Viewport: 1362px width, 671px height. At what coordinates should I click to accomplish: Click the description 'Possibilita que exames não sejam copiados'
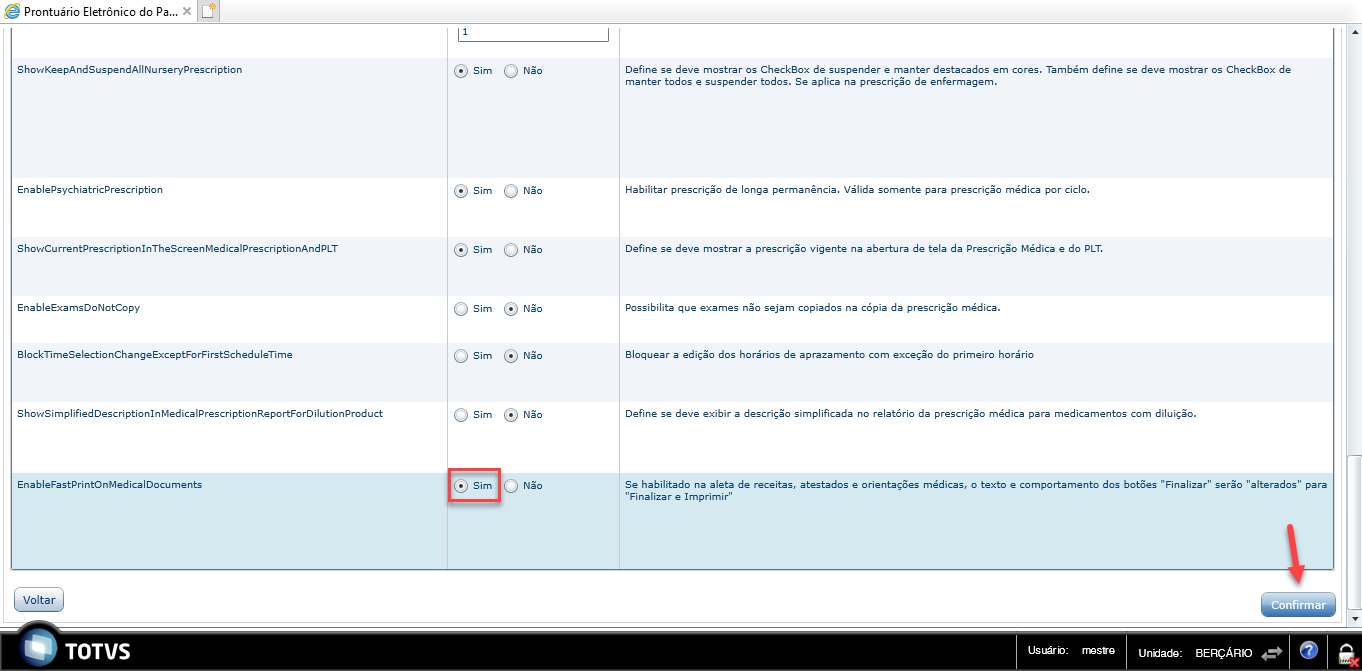pos(812,307)
